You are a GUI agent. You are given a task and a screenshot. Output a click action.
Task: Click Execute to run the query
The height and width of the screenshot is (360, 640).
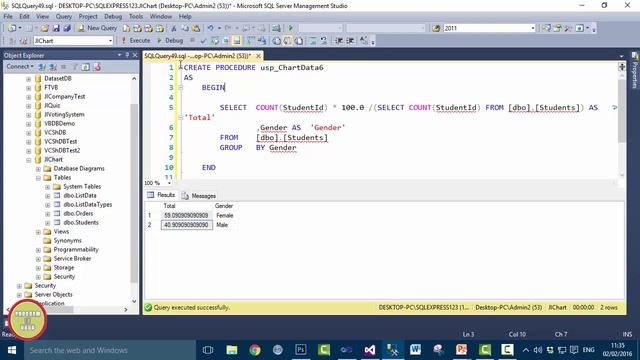136,40
